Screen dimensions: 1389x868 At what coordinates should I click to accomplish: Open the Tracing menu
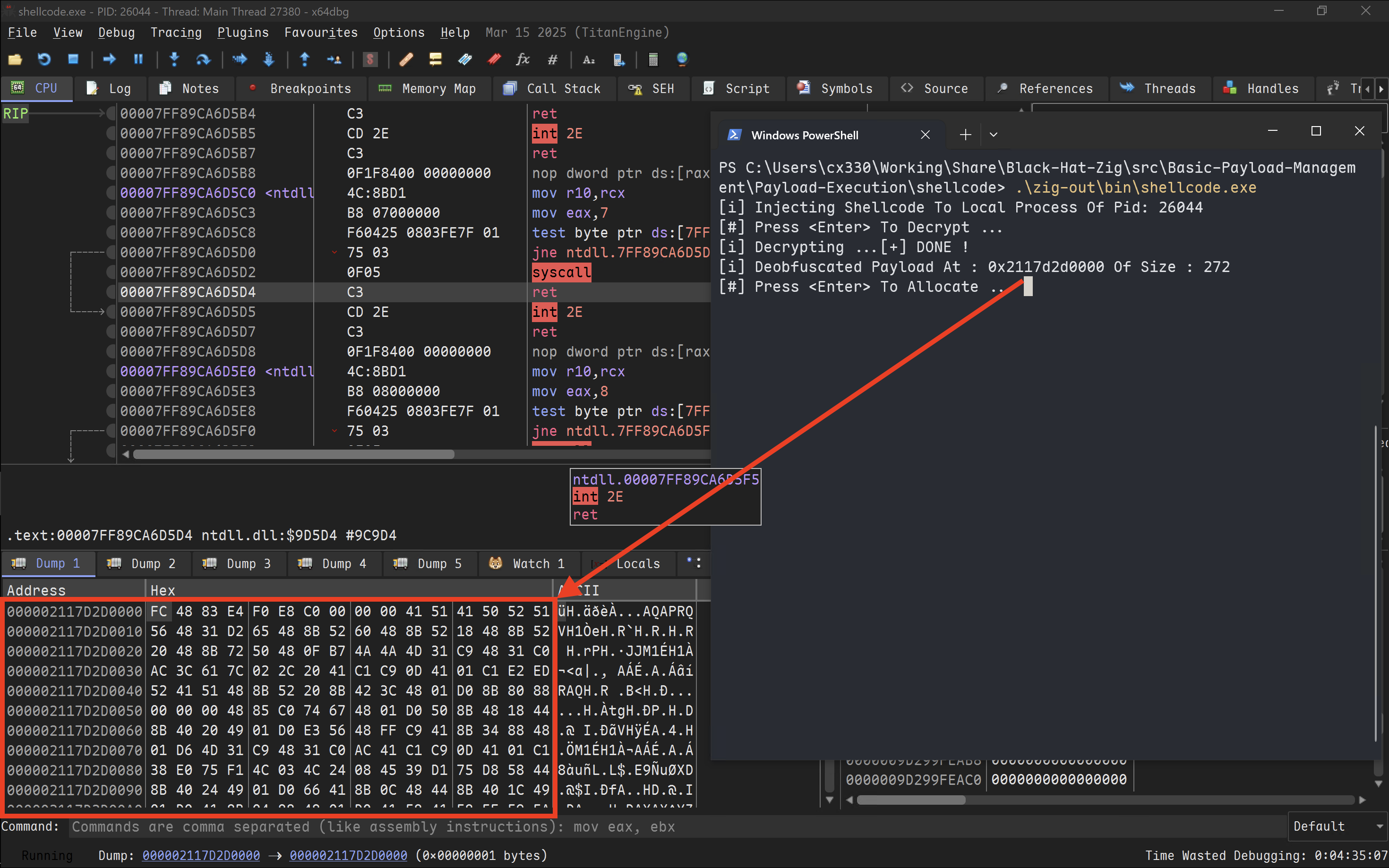[176, 33]
